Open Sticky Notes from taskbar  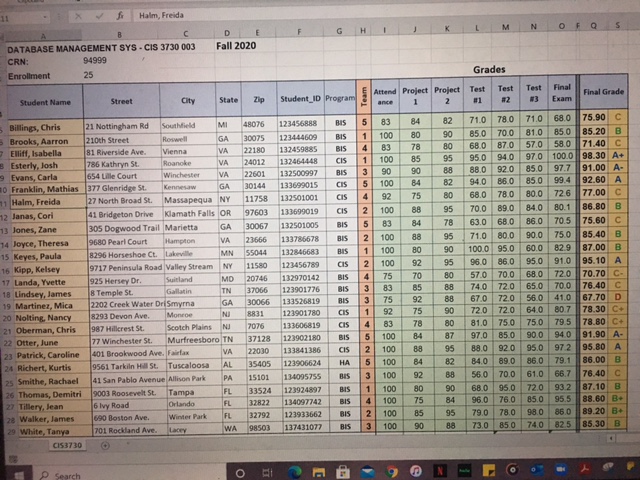point(489,471)
